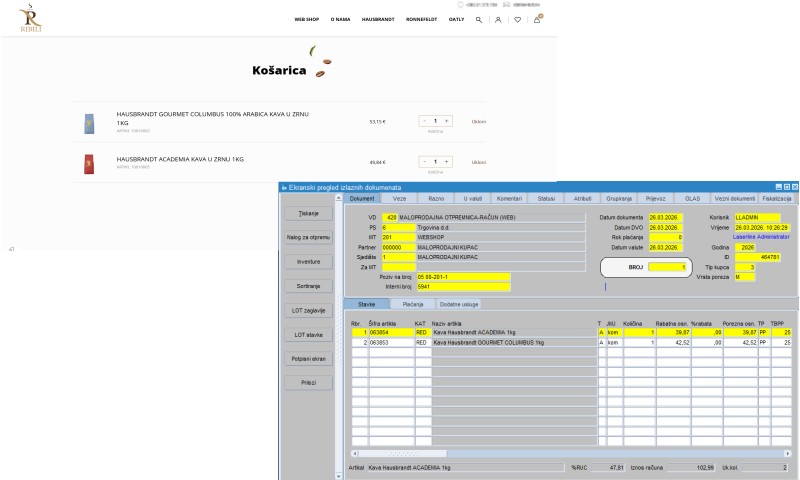Screen dimensions: 800x480
Task: Switch to the Prijevoz tab
Action: (x=655, y=198)
